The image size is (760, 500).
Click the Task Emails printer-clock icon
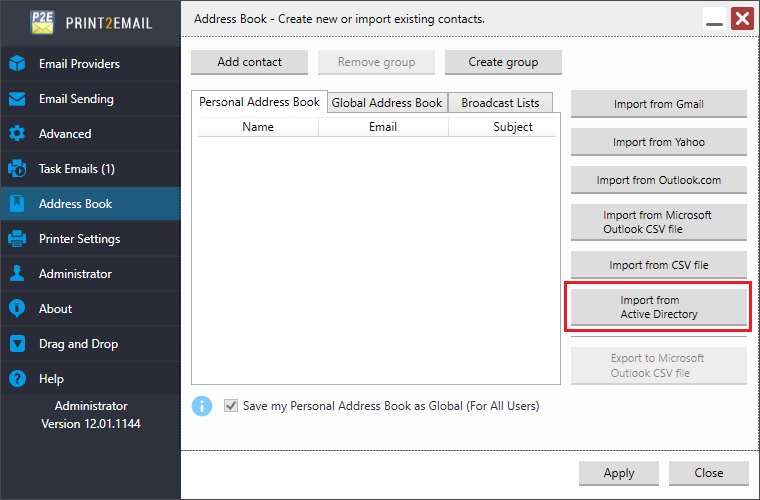[x=17, y=169]
